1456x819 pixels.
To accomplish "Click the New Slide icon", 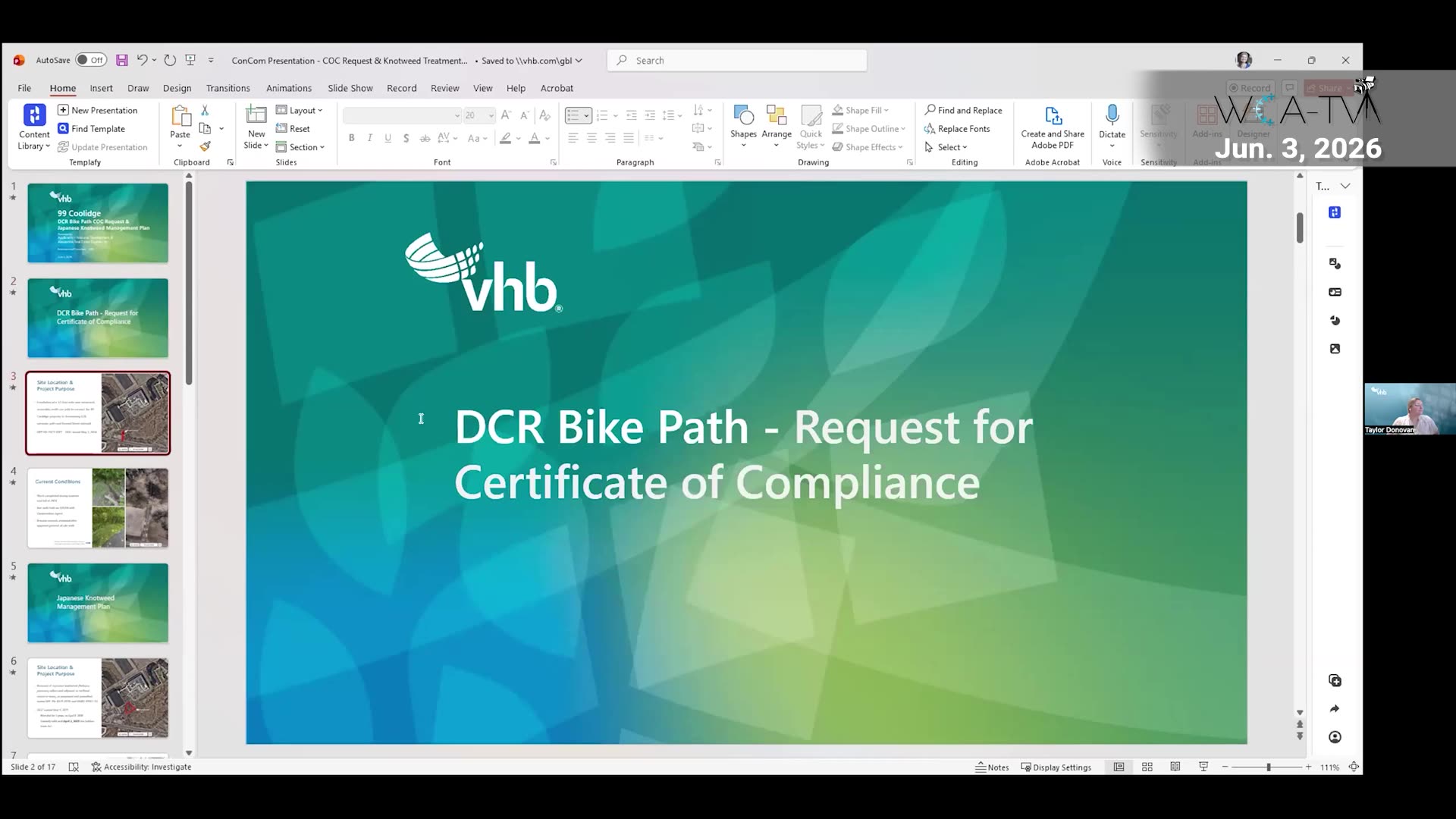I will click(x=256, y=115).
